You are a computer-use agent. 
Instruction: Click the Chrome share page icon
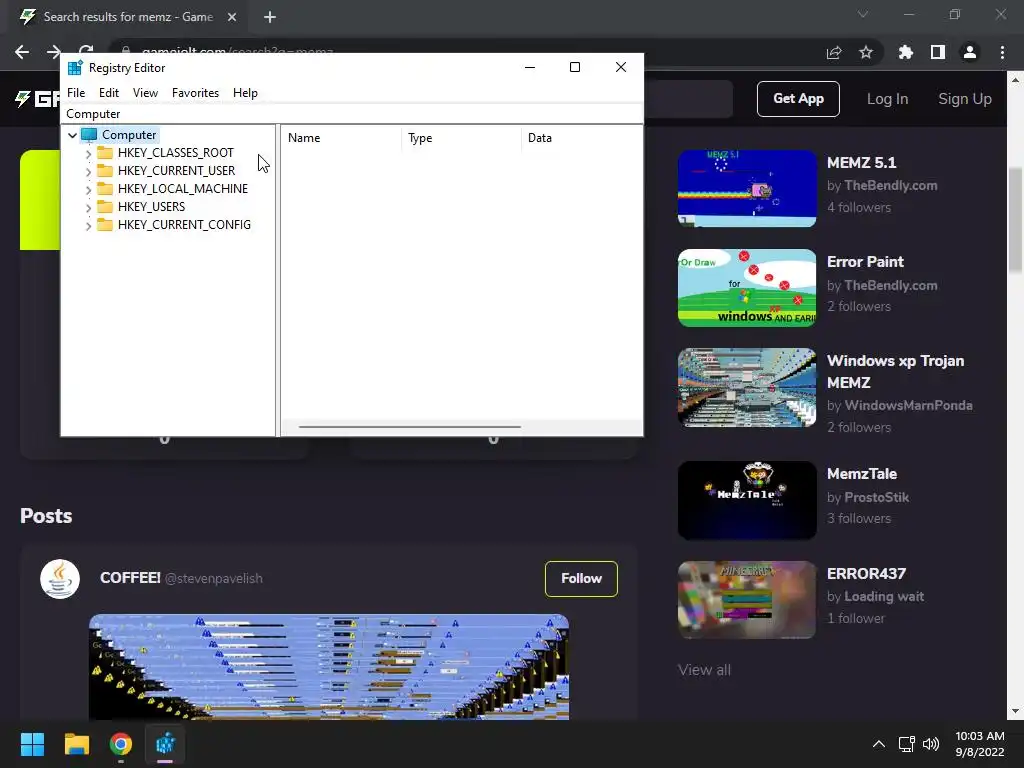[834, 52]
